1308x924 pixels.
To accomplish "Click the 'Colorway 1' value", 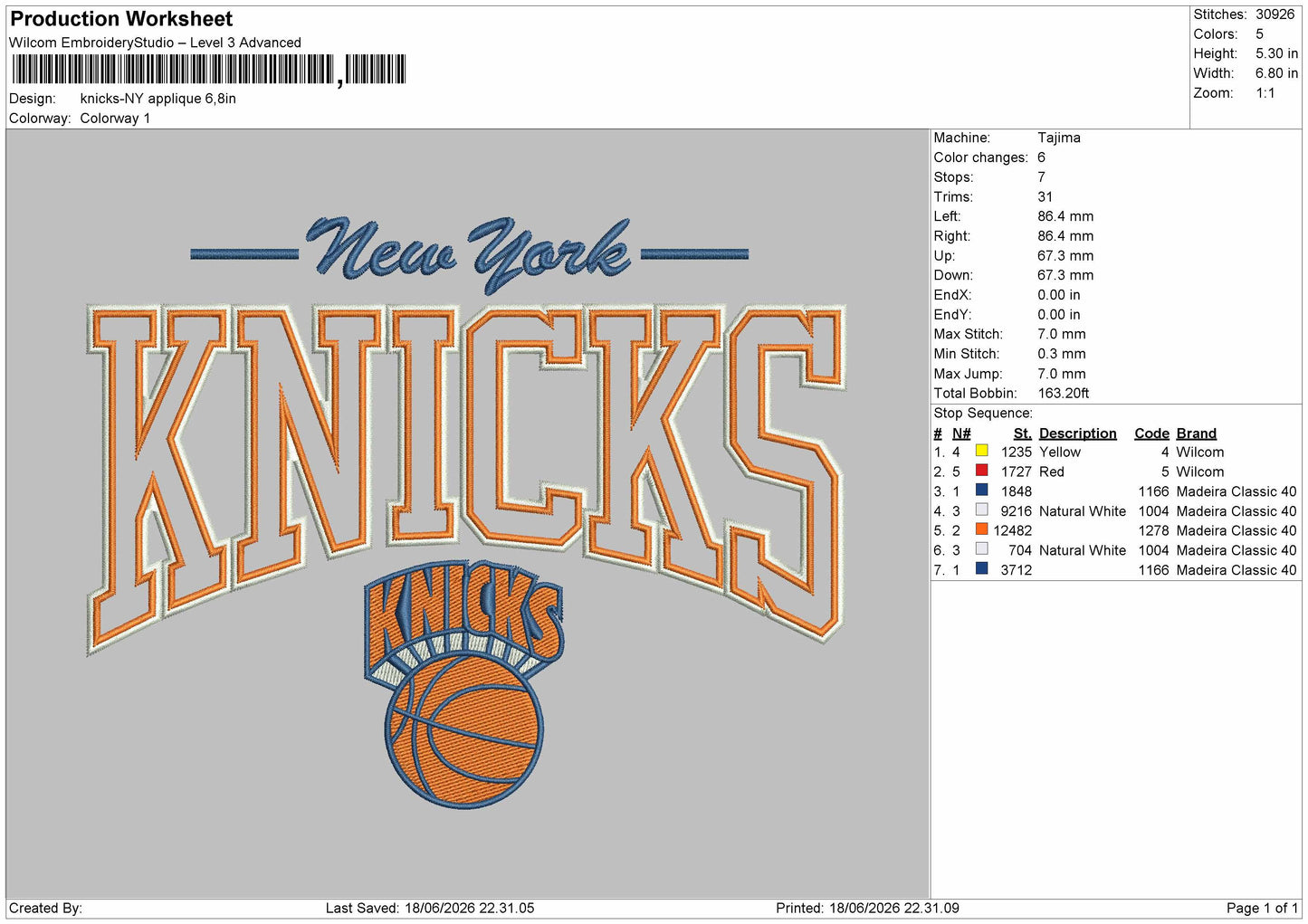I will [115, 119].
